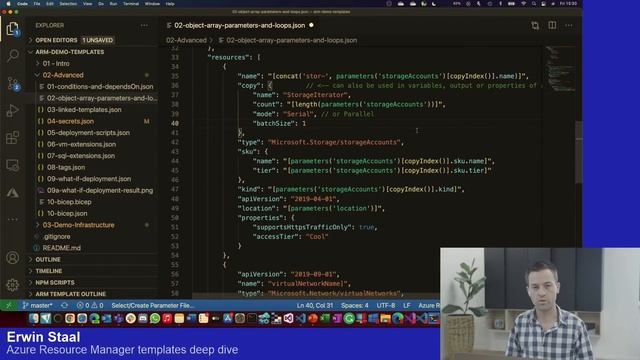
Task: Open purple Visual Studio icon in dock
Action: coord(288,318)
